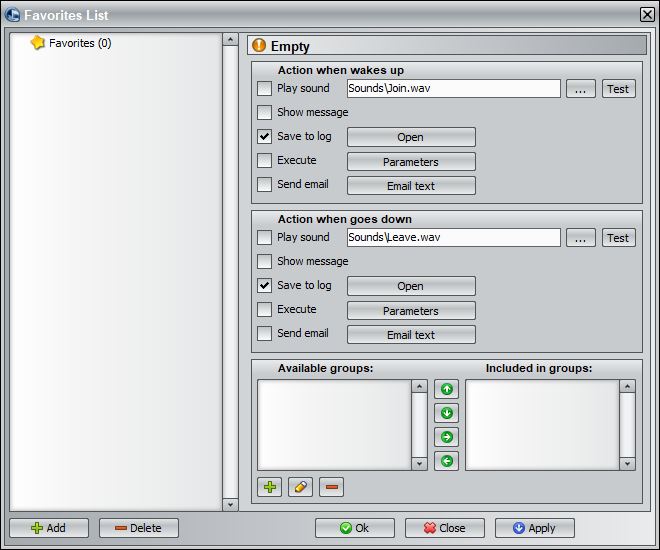Image resolution: width=660 pixels, height=550 pixels.
Task: Click Email text under Action when wakes up
Action: (411, 186)
